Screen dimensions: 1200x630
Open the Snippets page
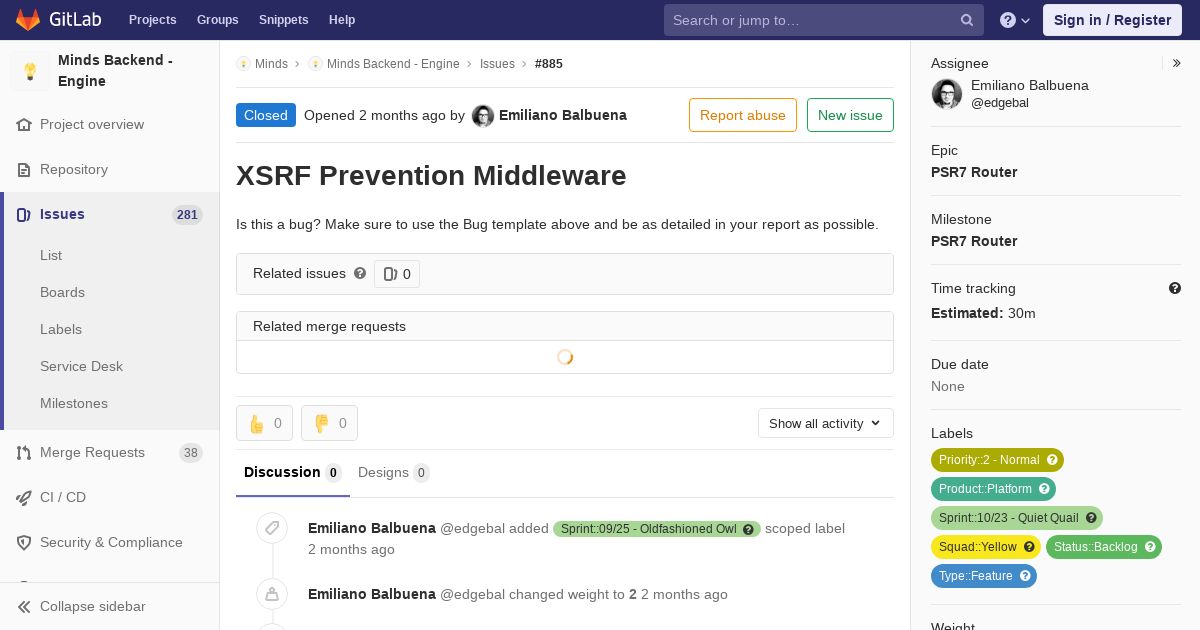click(x=284, y=20)
